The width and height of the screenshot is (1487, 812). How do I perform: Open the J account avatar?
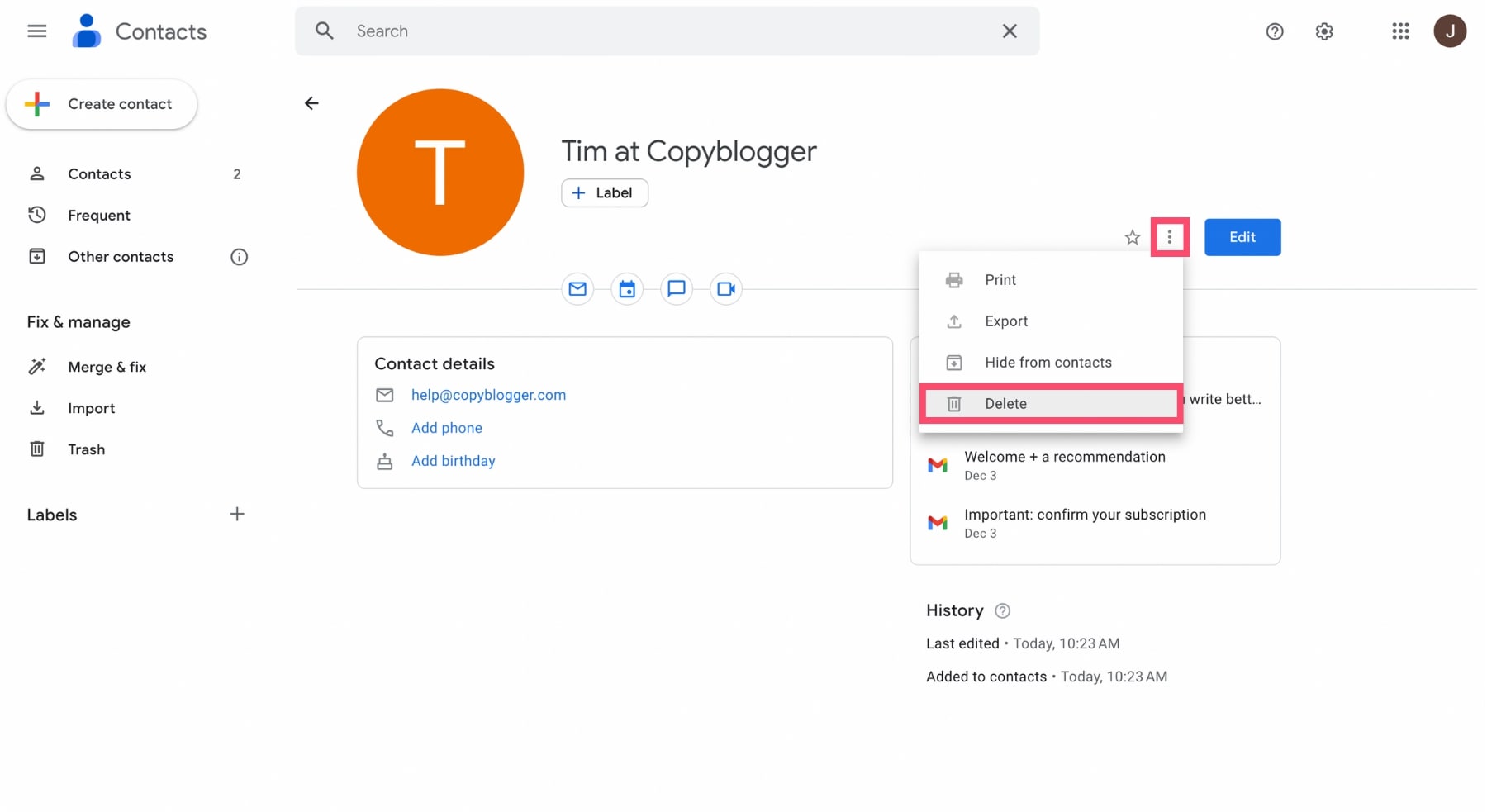pos(1450,31)
